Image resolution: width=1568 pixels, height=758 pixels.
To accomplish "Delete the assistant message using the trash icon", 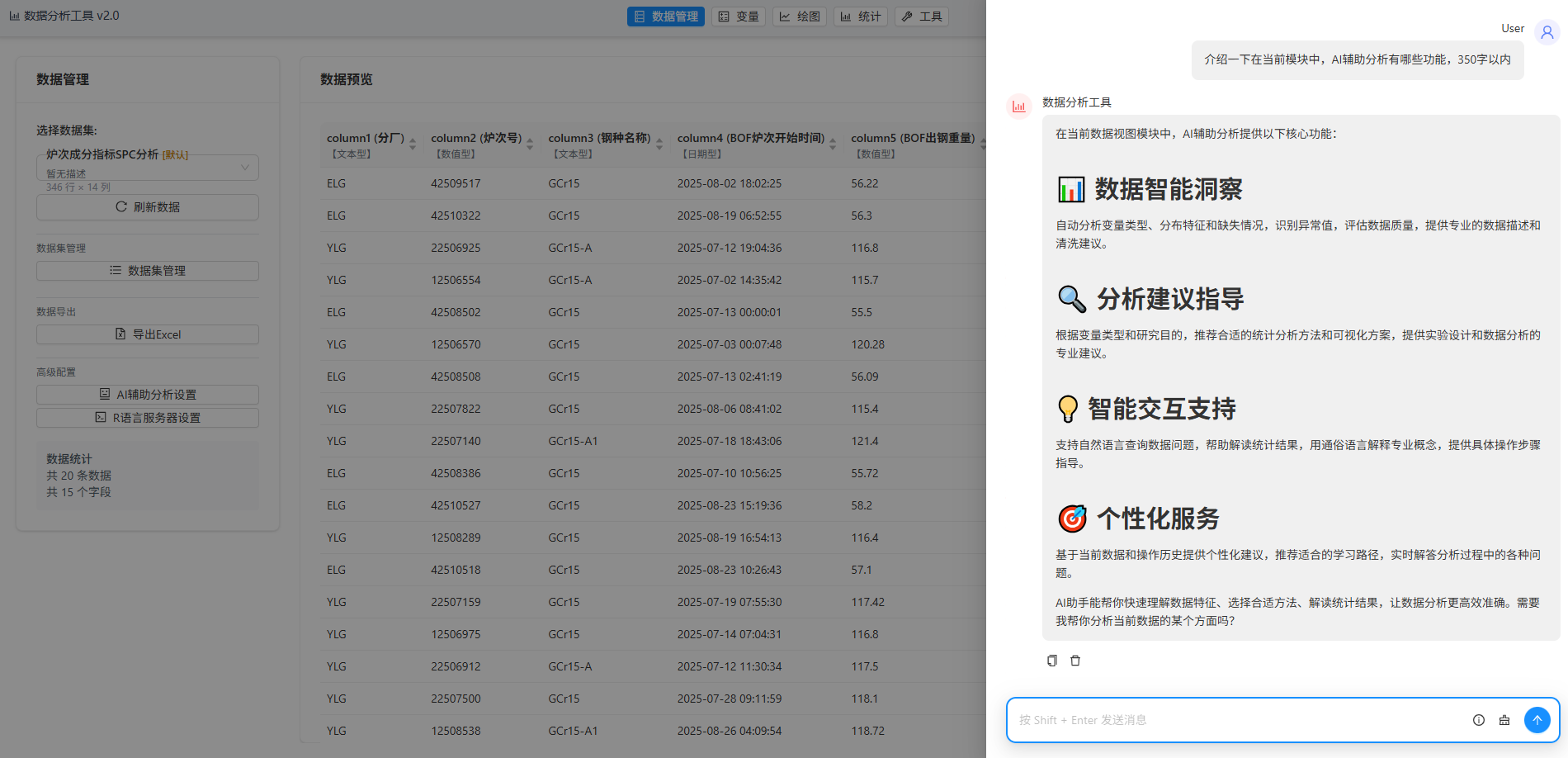I will tap(1075, 661).
